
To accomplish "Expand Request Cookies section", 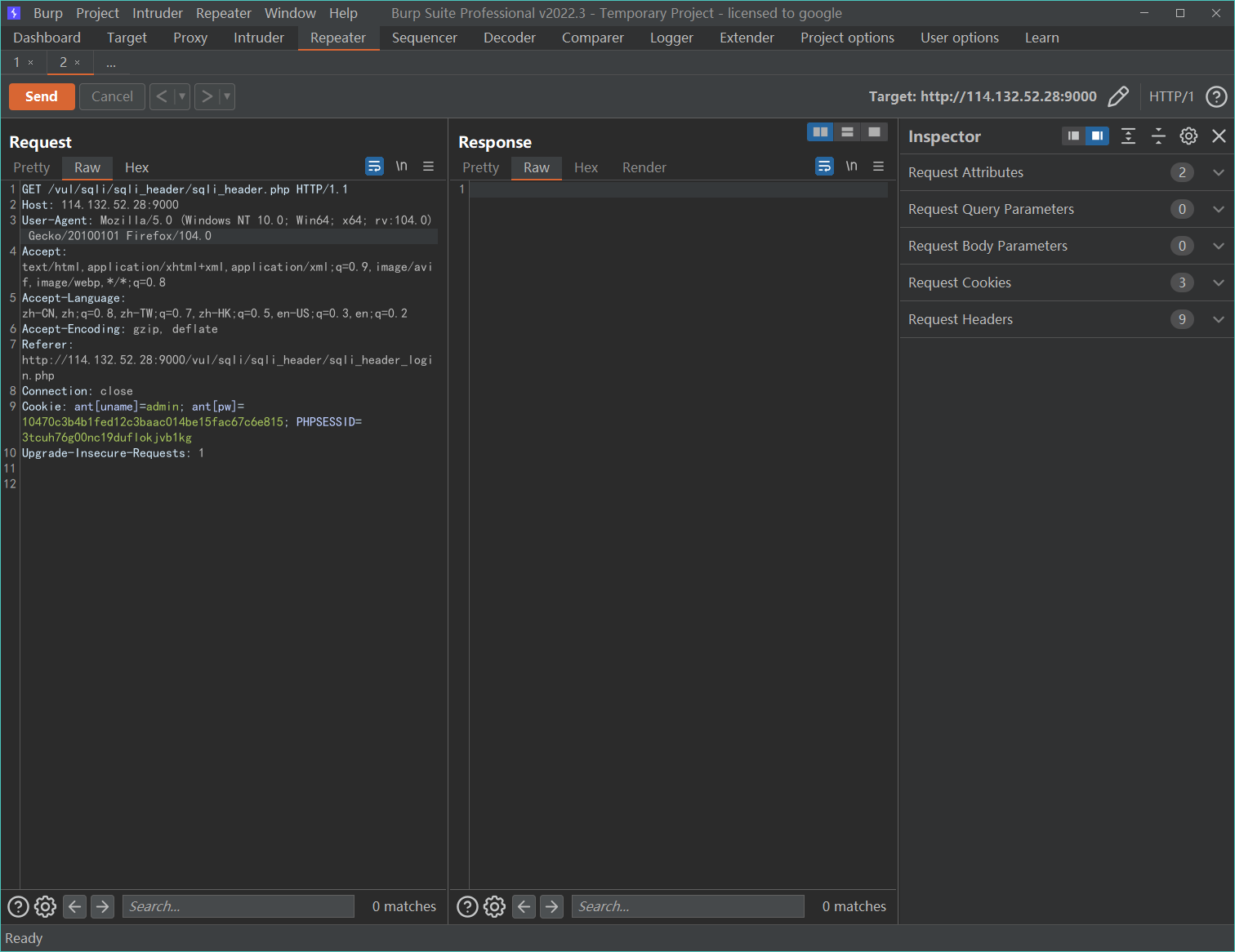I will [x=1067, y=282].
